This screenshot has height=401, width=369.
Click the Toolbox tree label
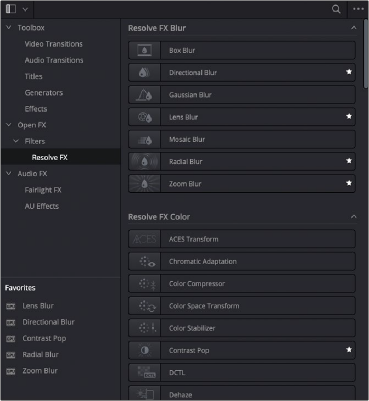click(31, 28)
